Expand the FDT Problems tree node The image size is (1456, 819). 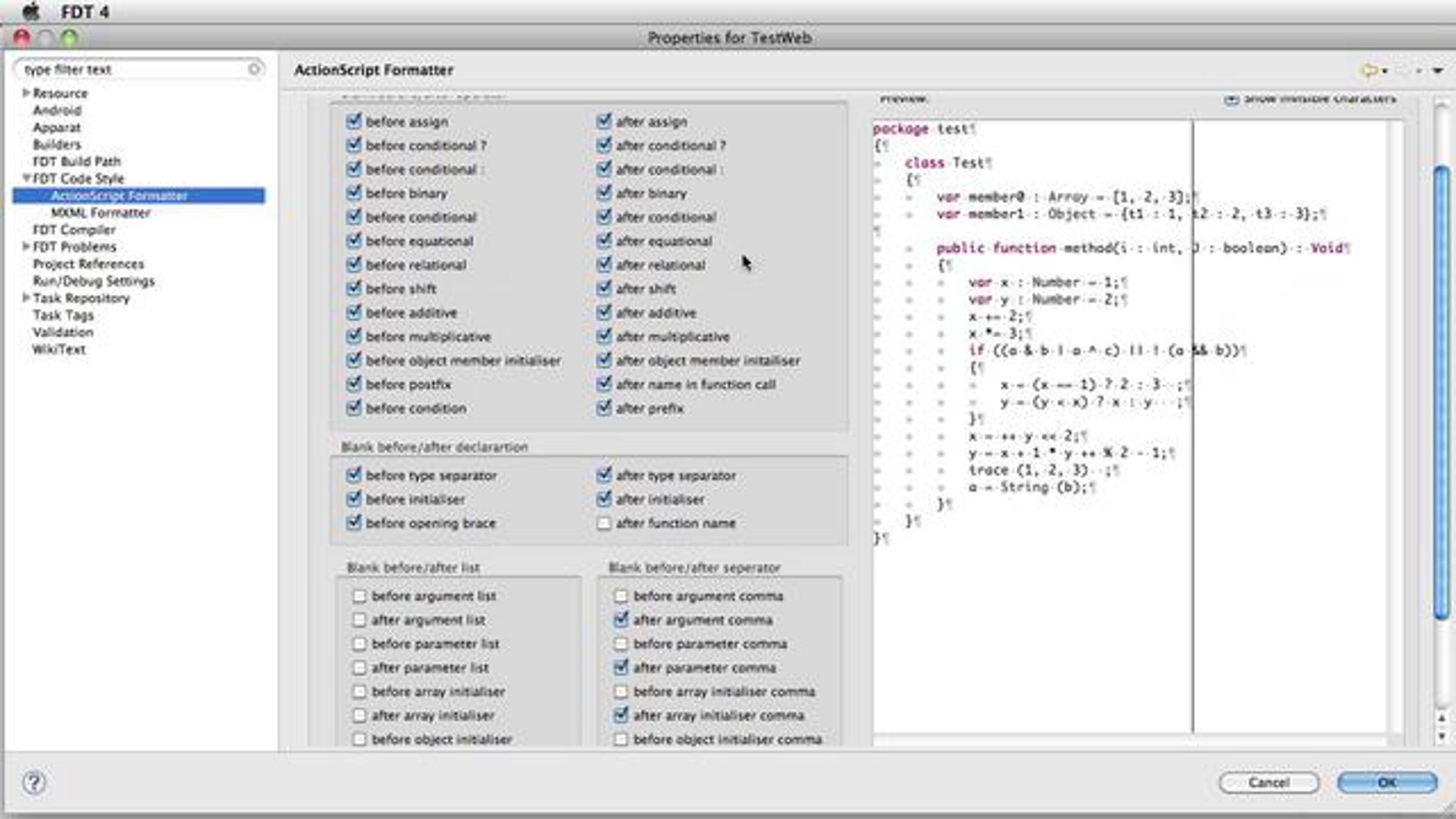26,246
